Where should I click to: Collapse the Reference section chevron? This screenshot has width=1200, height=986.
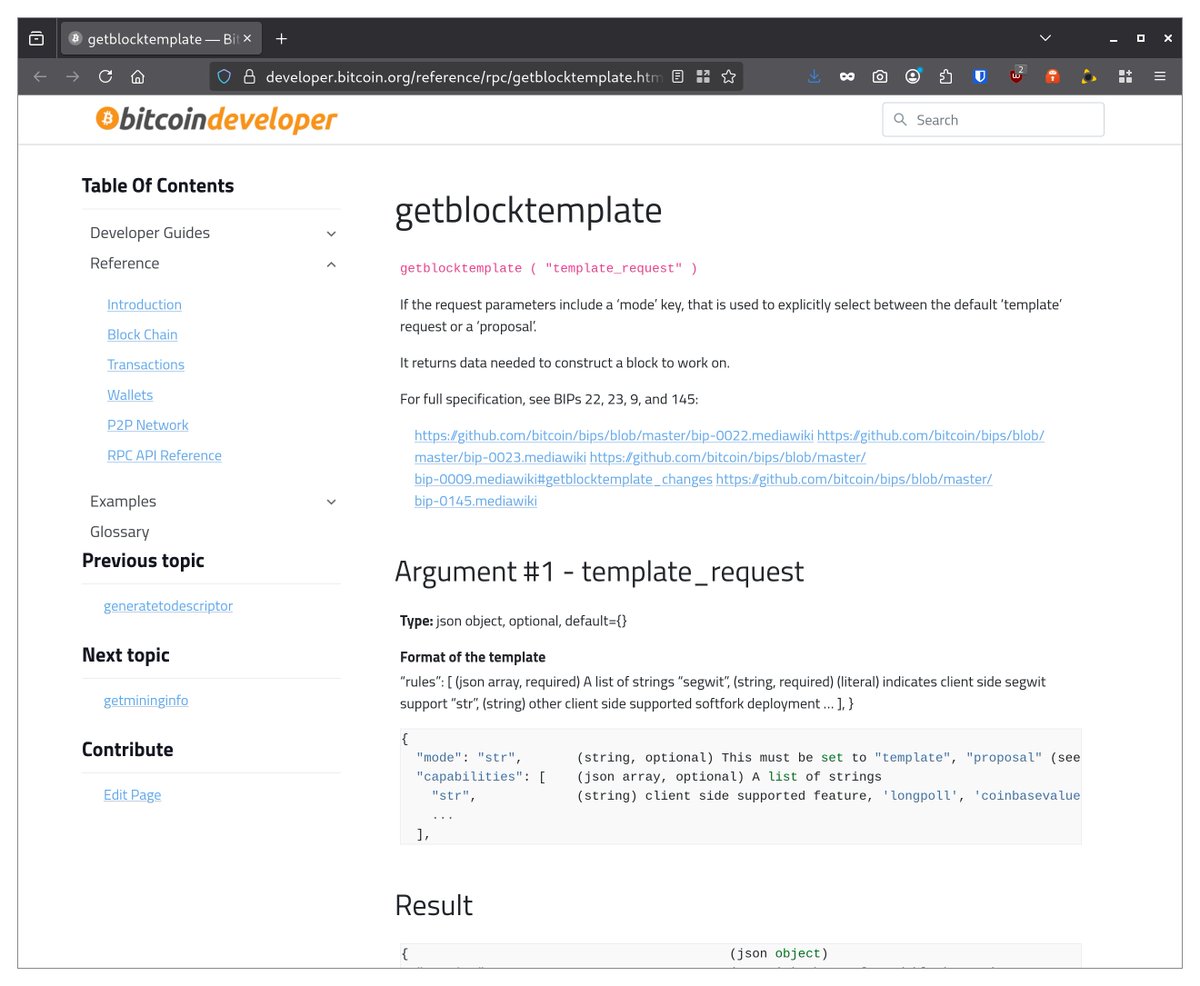tap(331, 264)
